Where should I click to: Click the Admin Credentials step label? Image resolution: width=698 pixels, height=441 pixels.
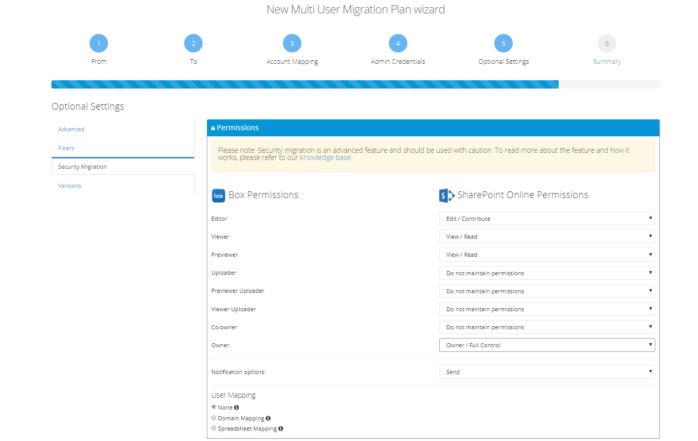(x=398, y=61)
